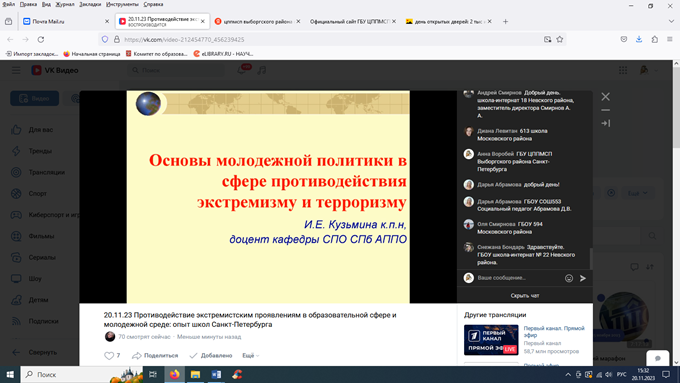Open the VK services grid icon
681x383 pixels.
coord(623,70)
